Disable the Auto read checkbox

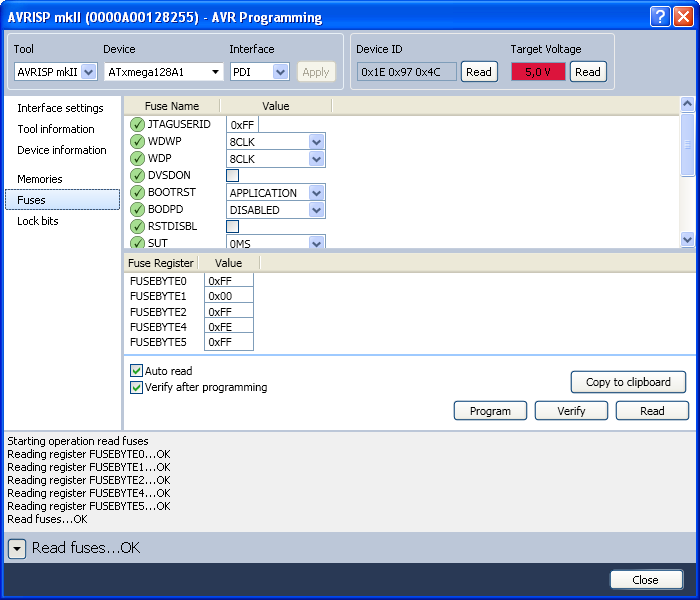tap(136, 371)
